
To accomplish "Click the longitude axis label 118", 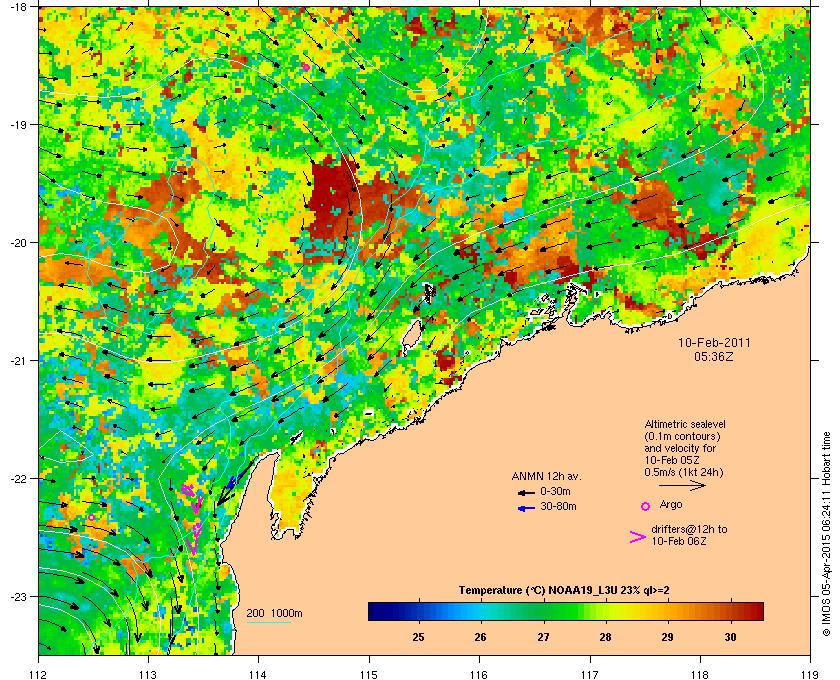I will click(700, 673).
